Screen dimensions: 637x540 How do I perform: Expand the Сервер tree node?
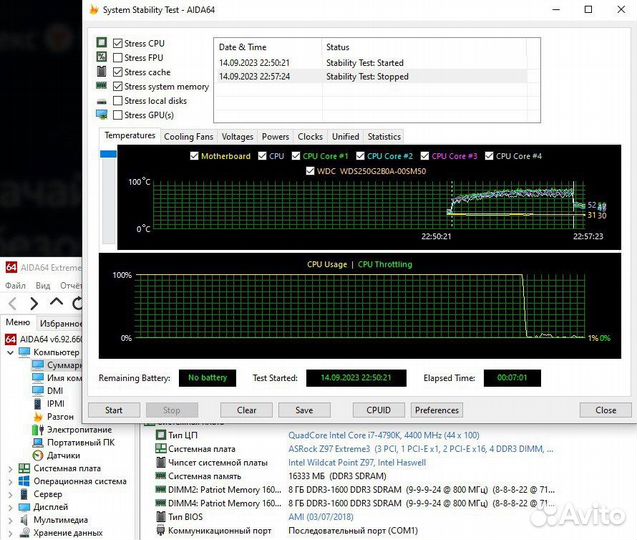click(x=11, y=494)
